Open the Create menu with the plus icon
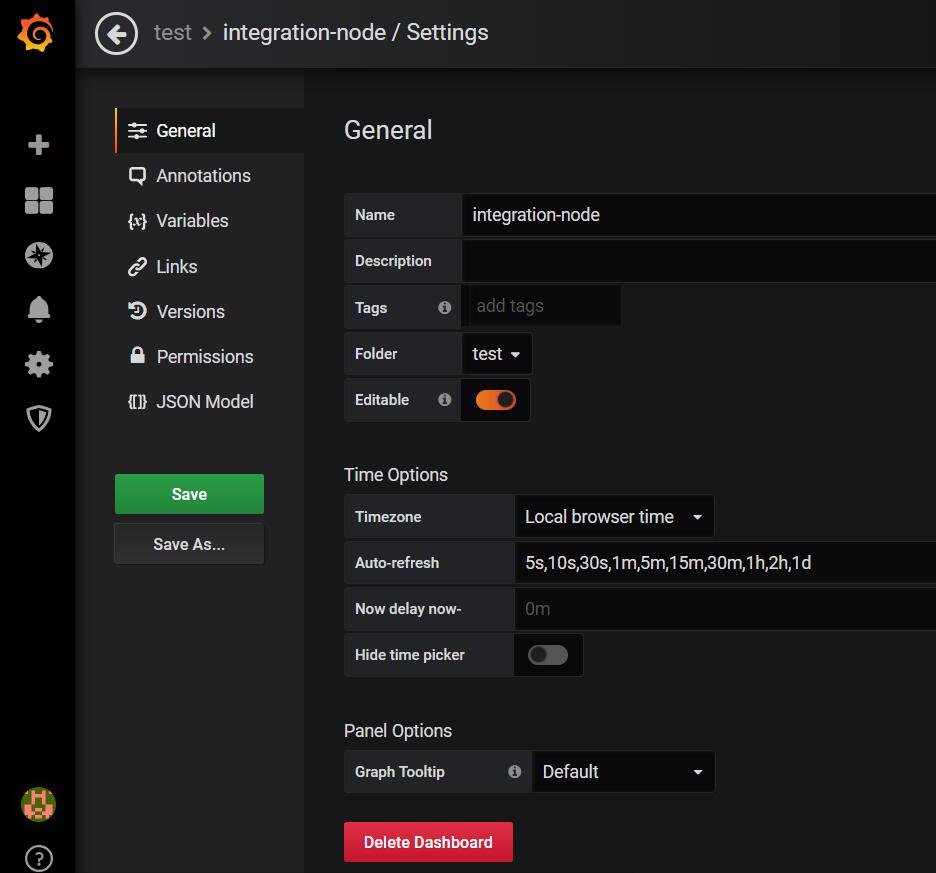The height and width of the screenshot is (873, 936). pos(38,145)
